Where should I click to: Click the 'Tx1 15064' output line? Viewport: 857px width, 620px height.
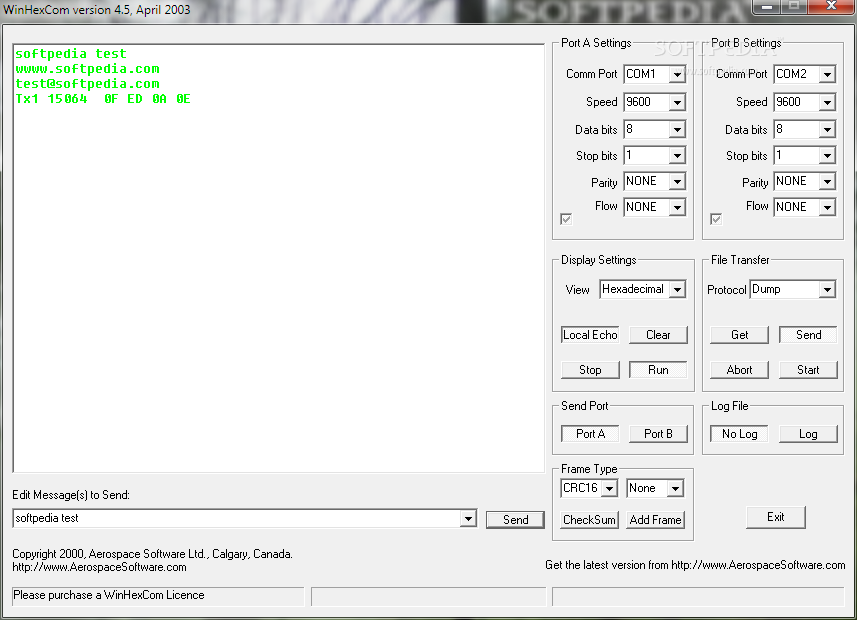tap(103, 99)
